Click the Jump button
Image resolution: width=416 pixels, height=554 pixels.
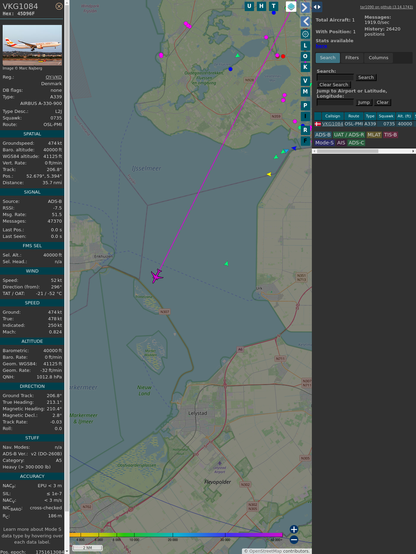[363, 102]
